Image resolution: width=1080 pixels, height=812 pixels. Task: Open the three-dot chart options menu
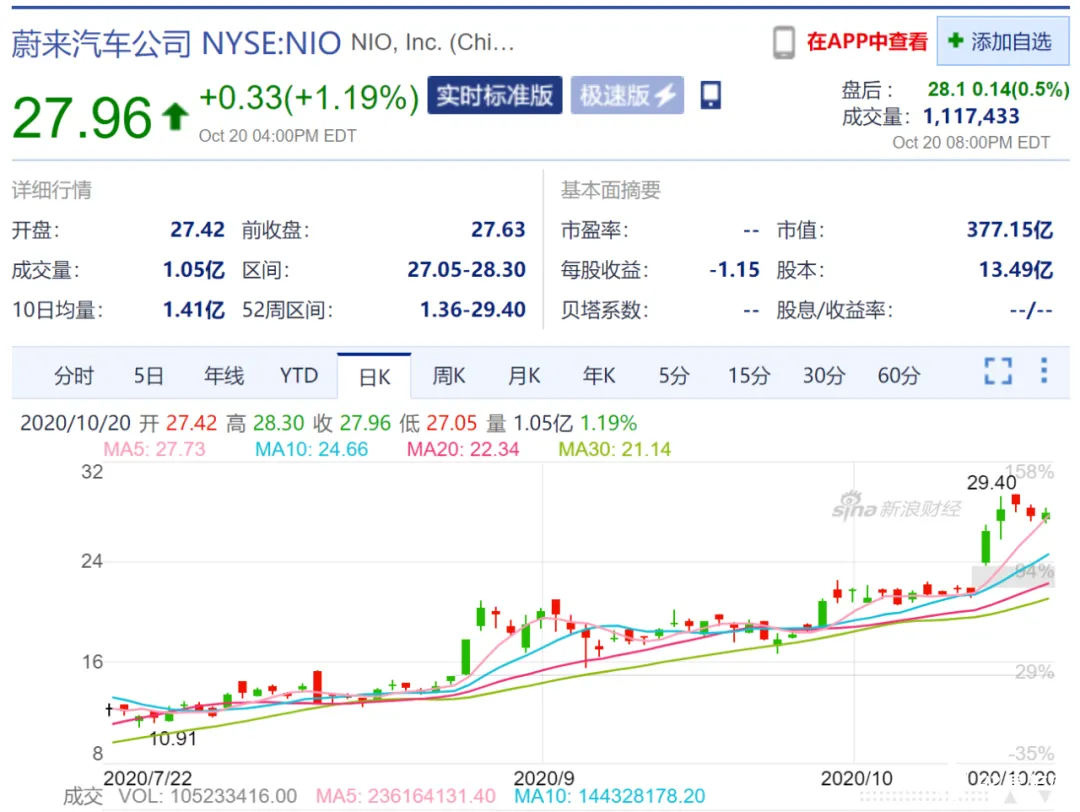1044,371
